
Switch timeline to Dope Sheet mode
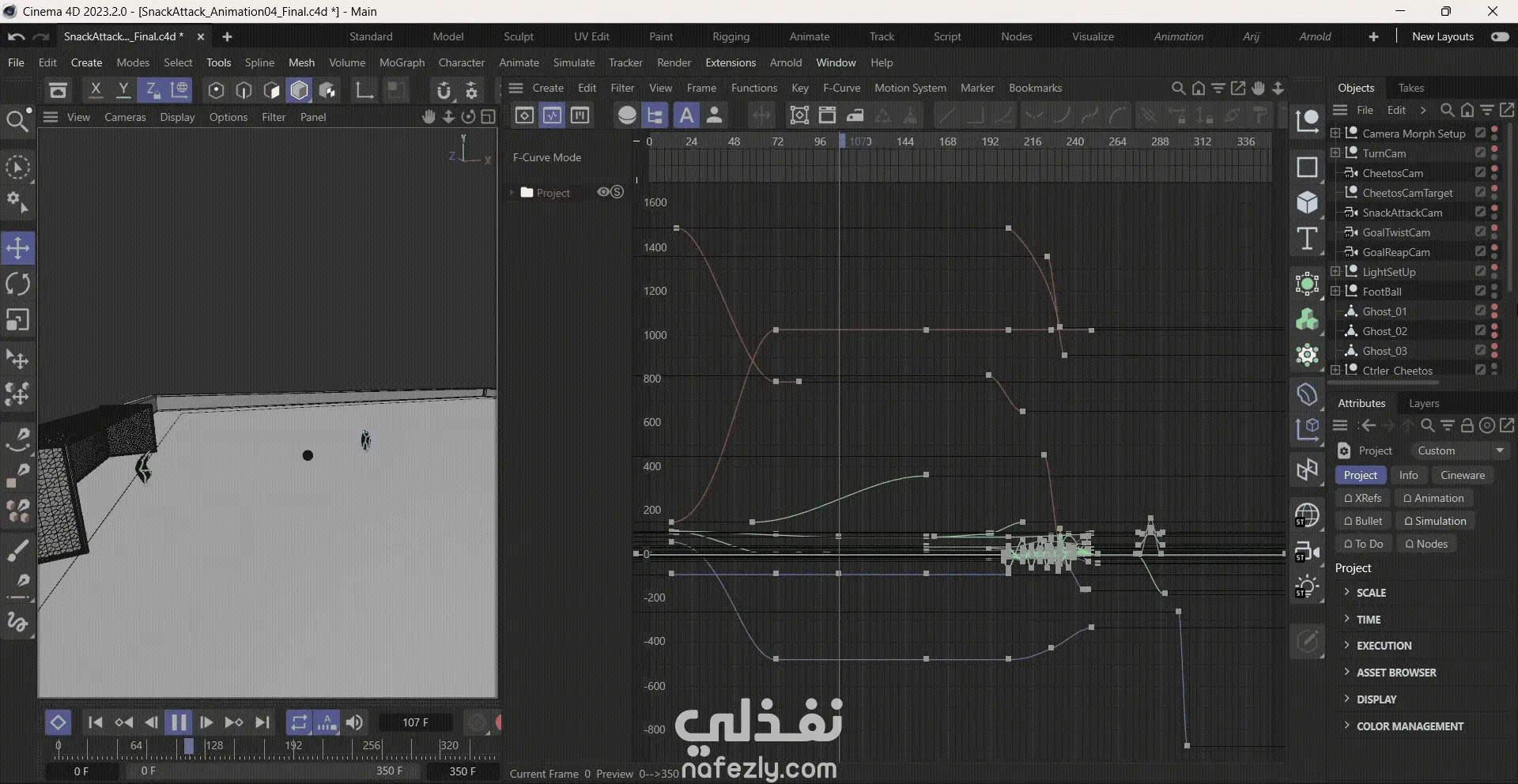point(524,115)
